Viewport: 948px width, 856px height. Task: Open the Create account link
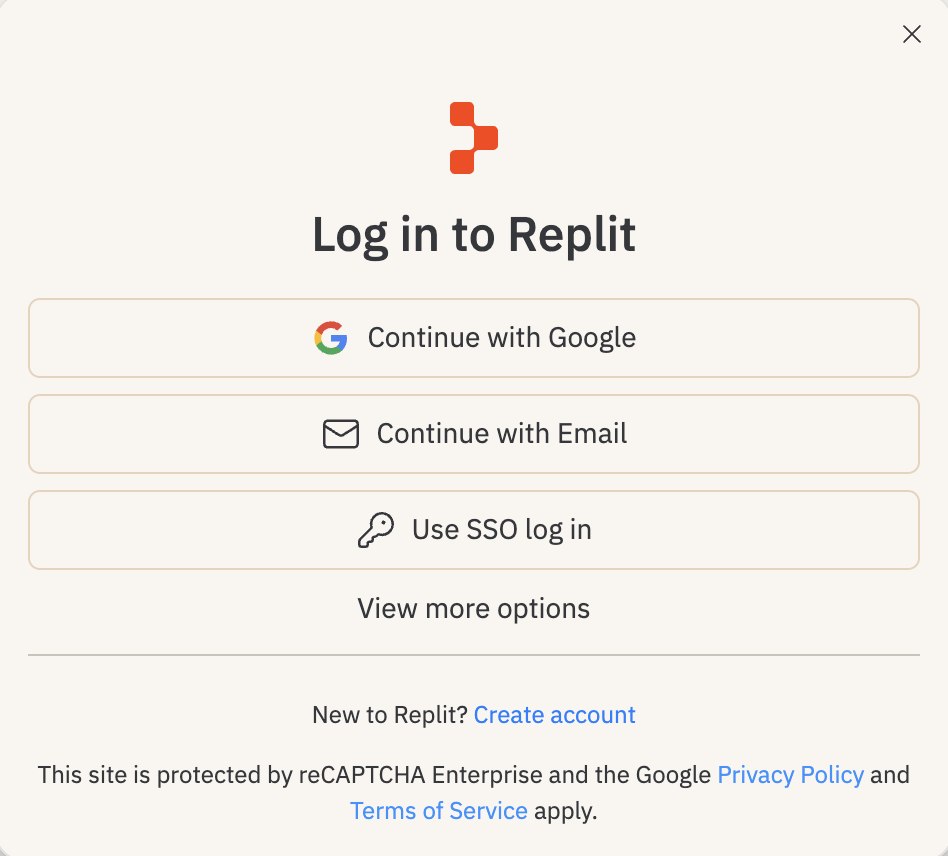coord(554,715)
